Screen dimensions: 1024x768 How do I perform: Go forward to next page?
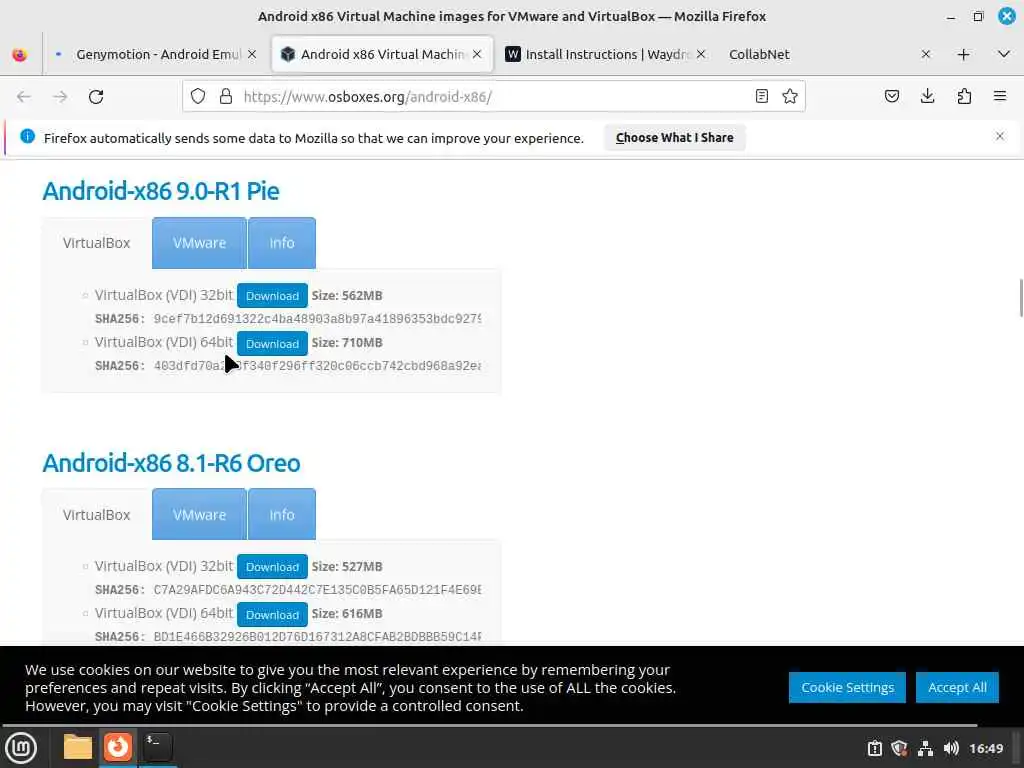(x=60, y=97)
